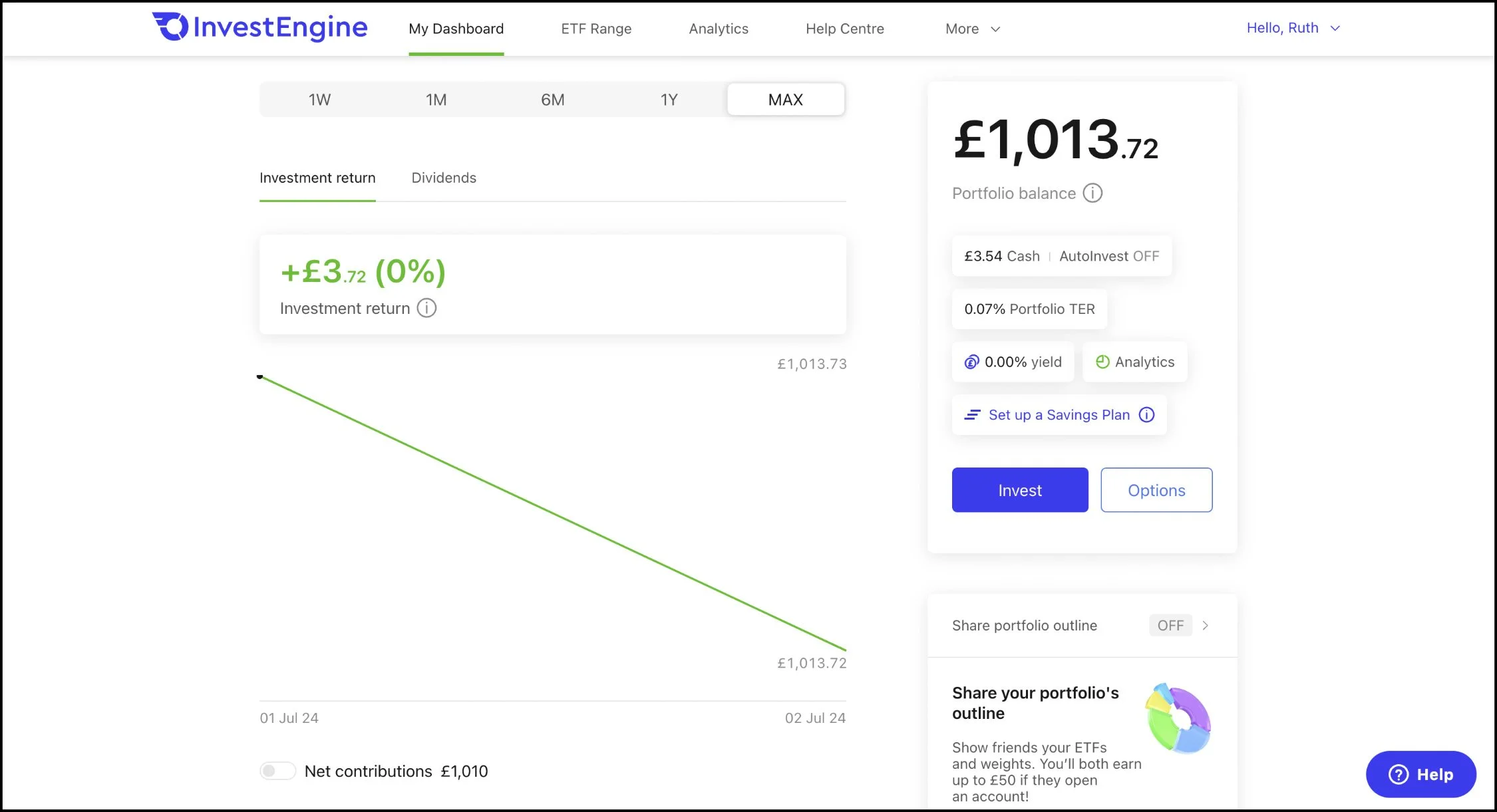Click the Portfolio balance info icon
Viewport: 1497px width, 812px height.
(1092, 194)
